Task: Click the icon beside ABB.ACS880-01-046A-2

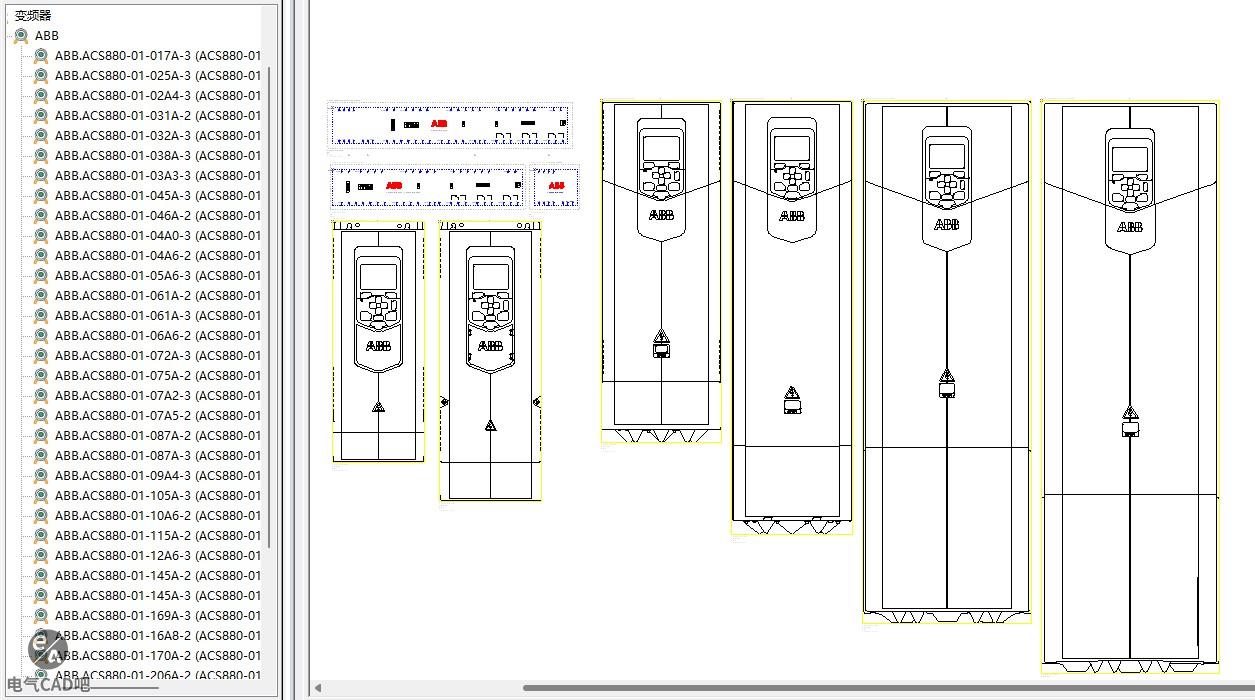Action: [41, 215]
